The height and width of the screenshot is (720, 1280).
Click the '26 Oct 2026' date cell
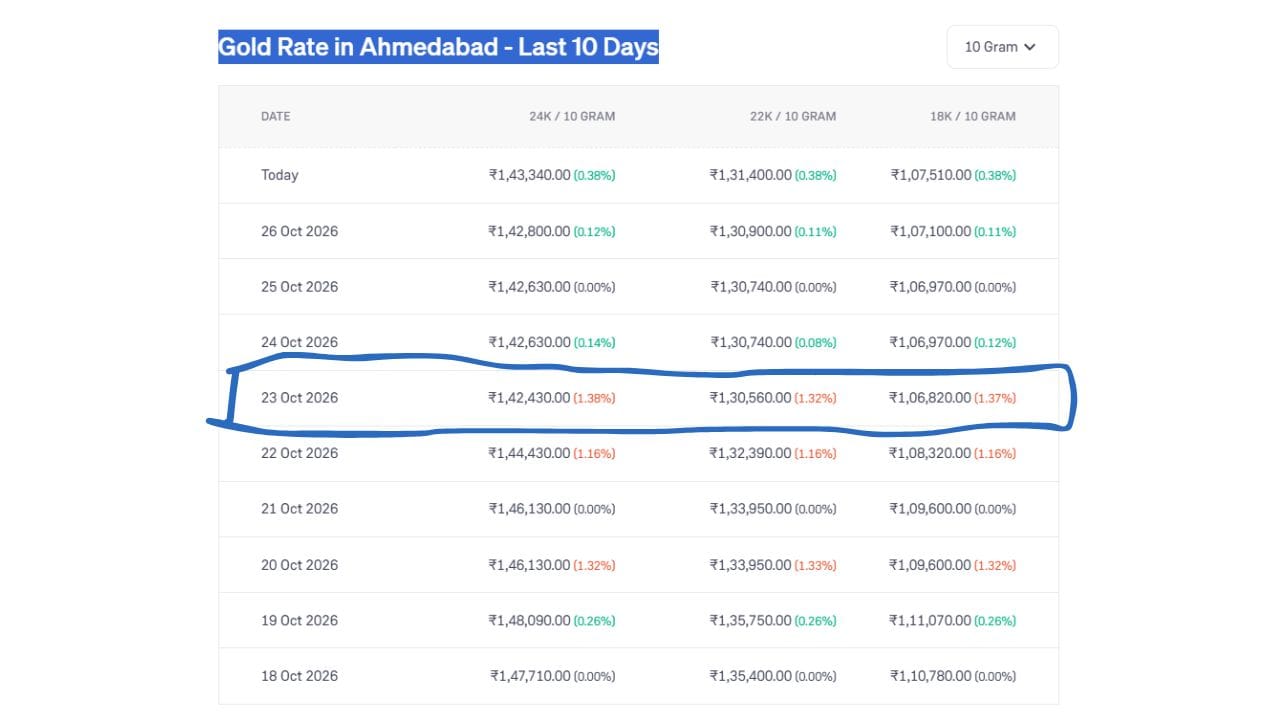point(300,231)
